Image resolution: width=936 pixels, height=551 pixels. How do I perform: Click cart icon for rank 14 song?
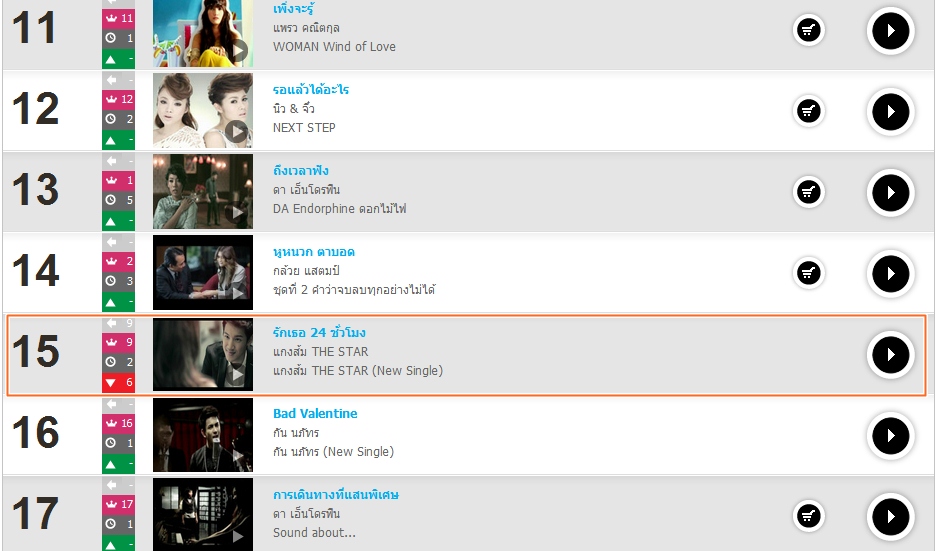808,273
